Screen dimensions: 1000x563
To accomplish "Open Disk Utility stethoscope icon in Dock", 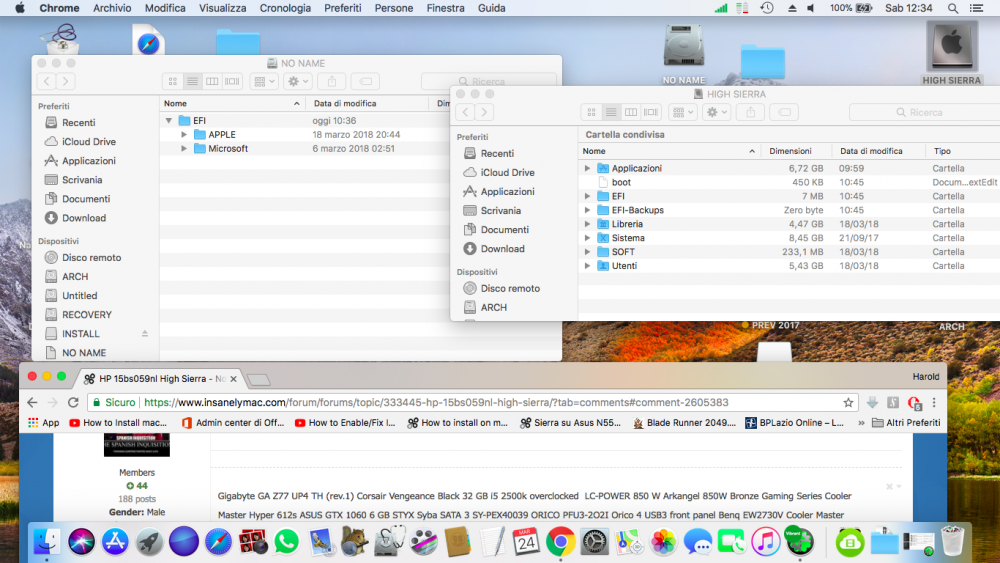I will click(x=390, y=542).
